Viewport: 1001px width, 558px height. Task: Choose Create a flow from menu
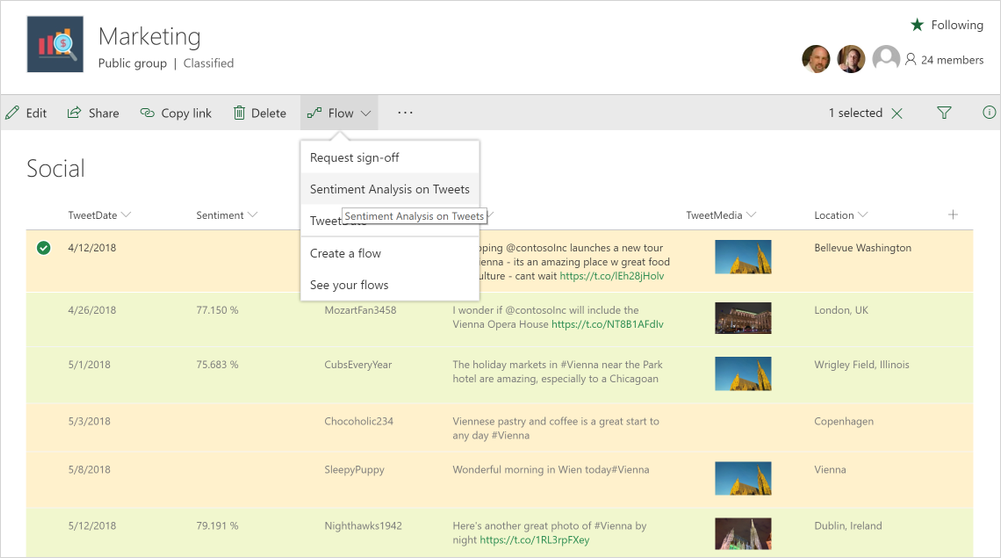click(x=345, y=253)
